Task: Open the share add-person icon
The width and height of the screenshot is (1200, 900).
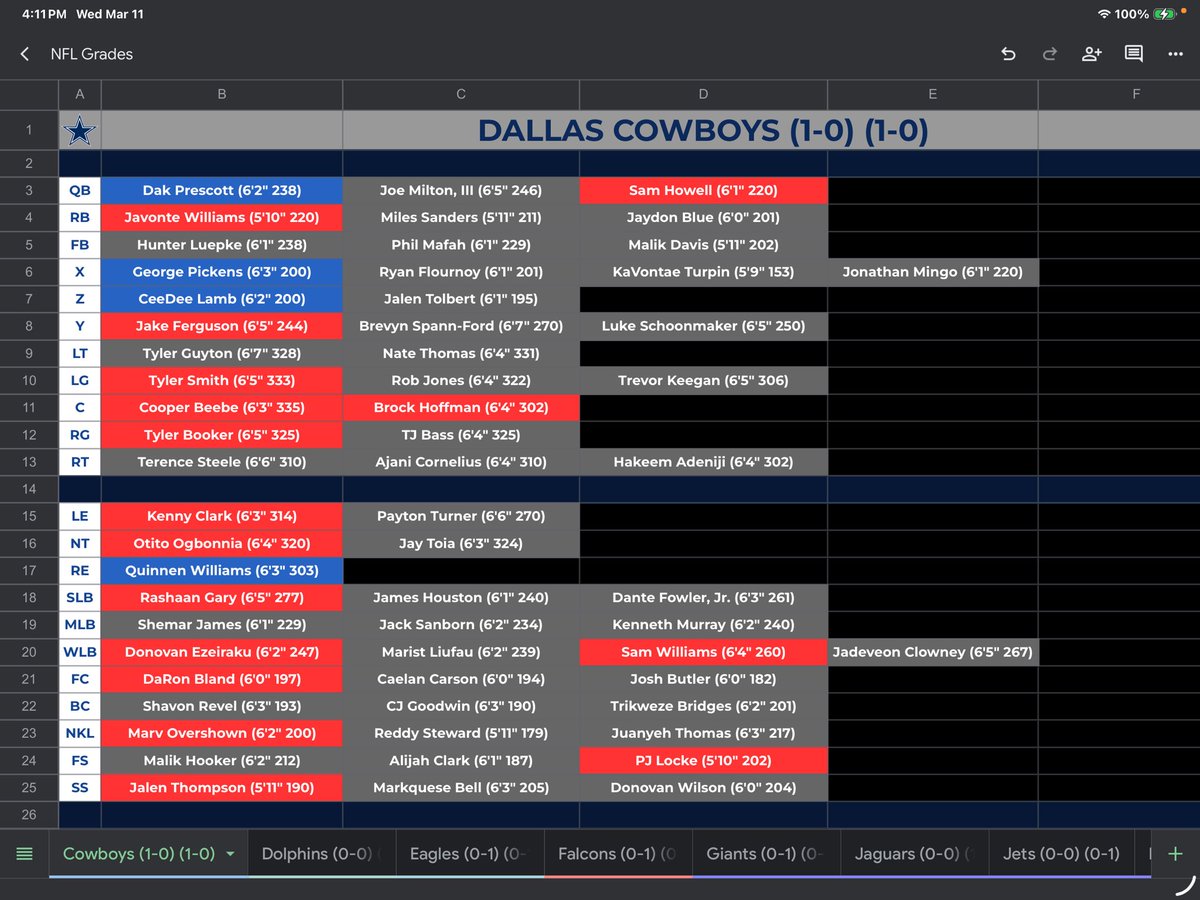Action: click(x=1091, y=54)
